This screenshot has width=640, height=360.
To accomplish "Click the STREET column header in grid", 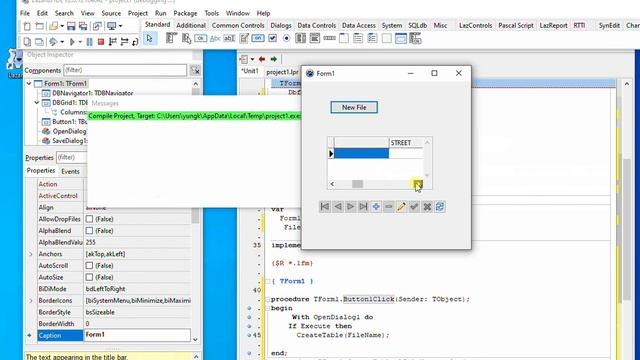I will click(x=406, y=143).
